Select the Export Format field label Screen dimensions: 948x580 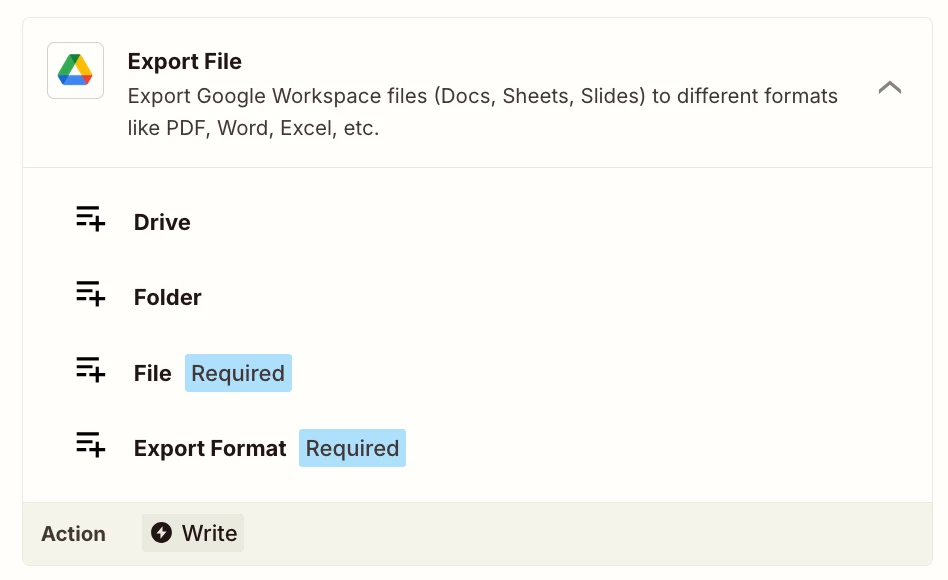(210, 448)
